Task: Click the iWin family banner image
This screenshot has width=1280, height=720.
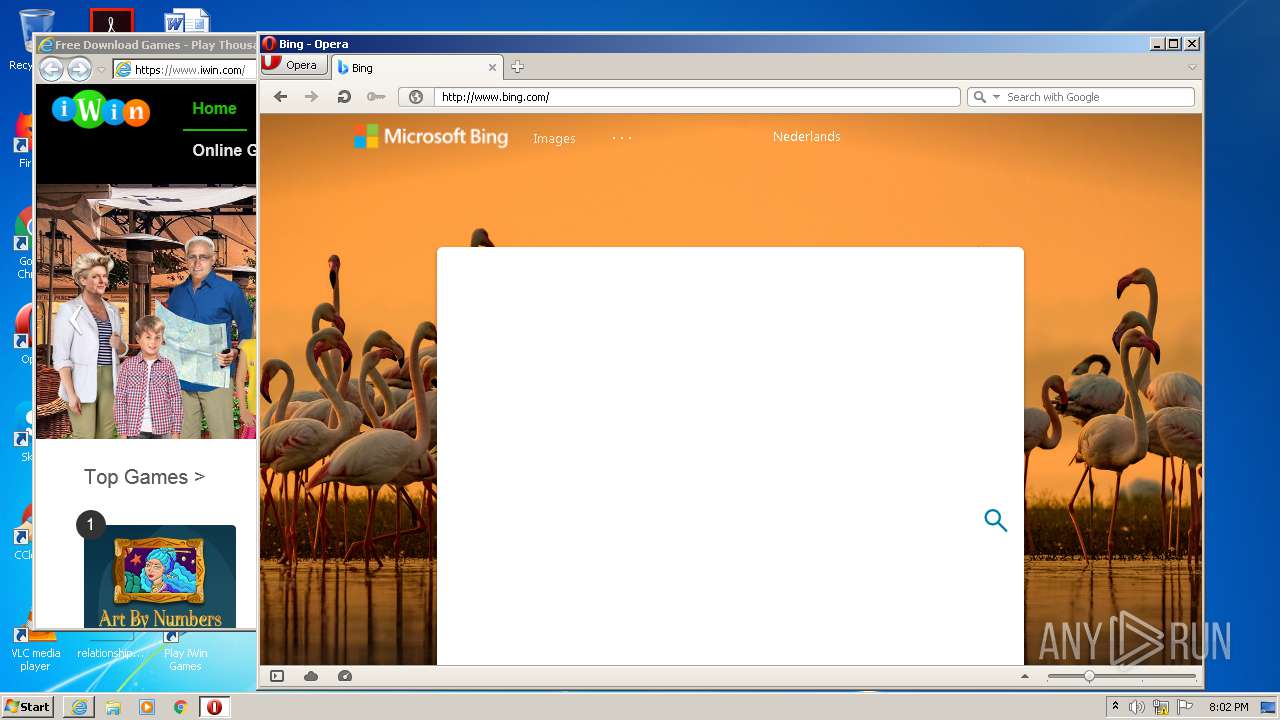Action: (x=146, y=312)
